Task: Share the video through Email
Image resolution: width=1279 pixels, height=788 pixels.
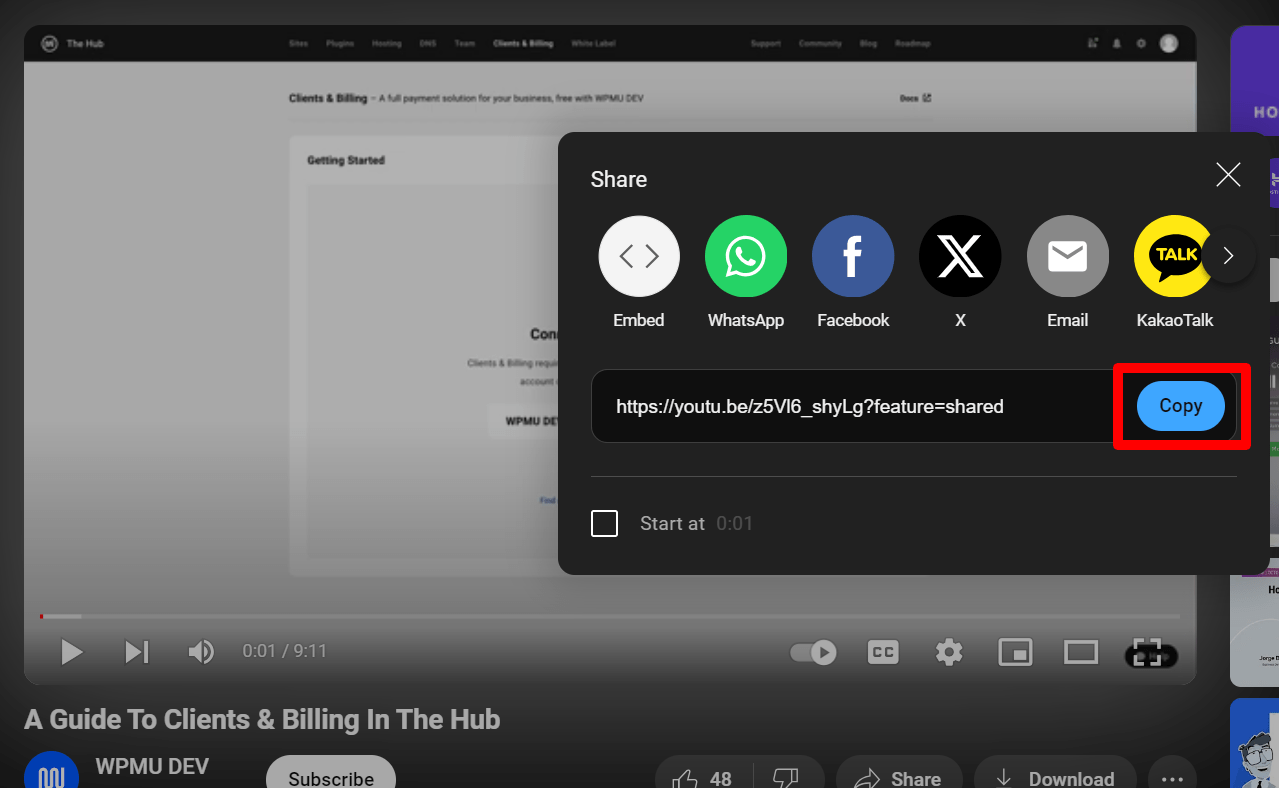Action: click(x=1067, y=256)
